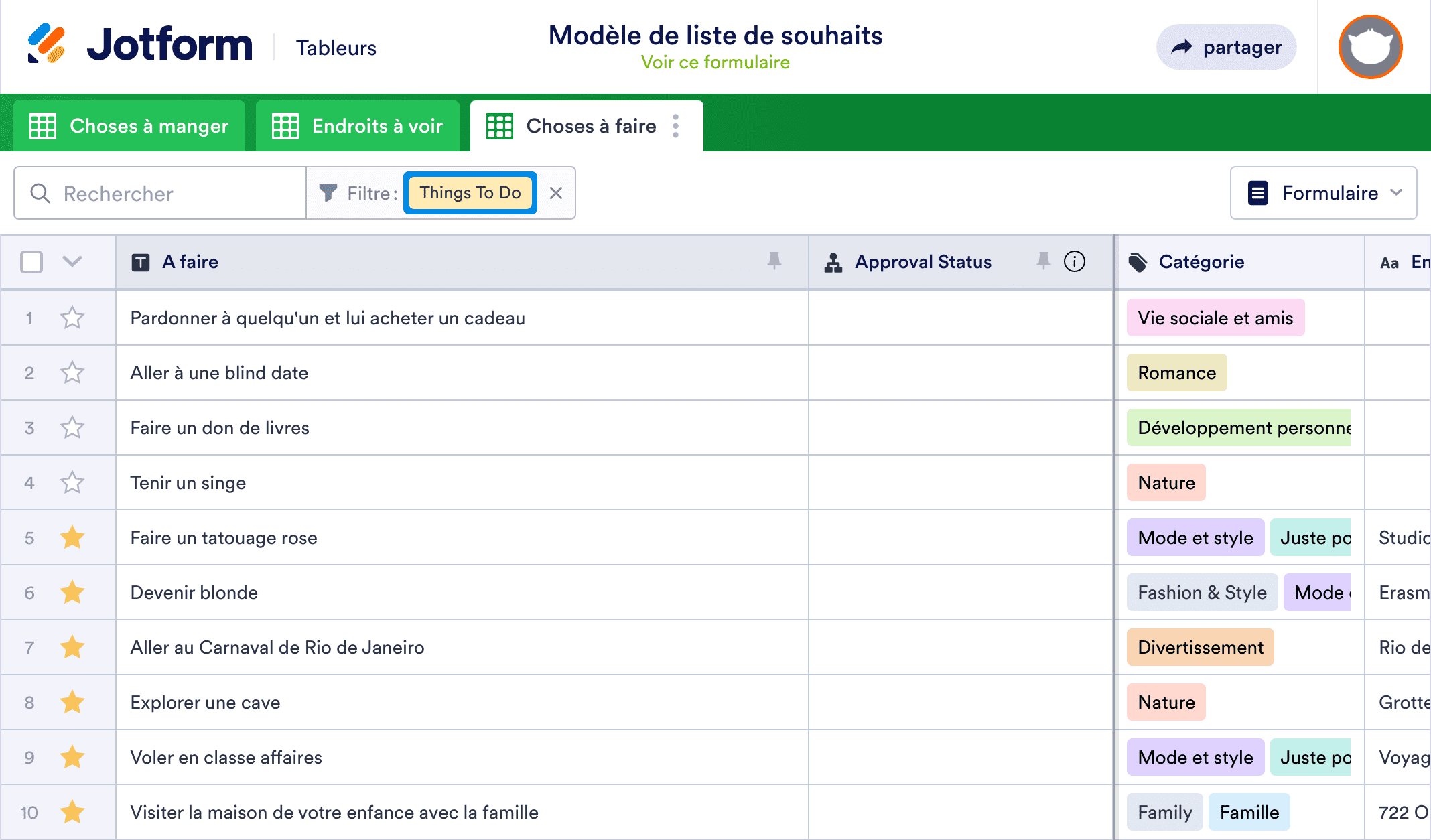Toggle the select-all rows checkbox
Viewport: 1431px width, 840px height.
31,261
